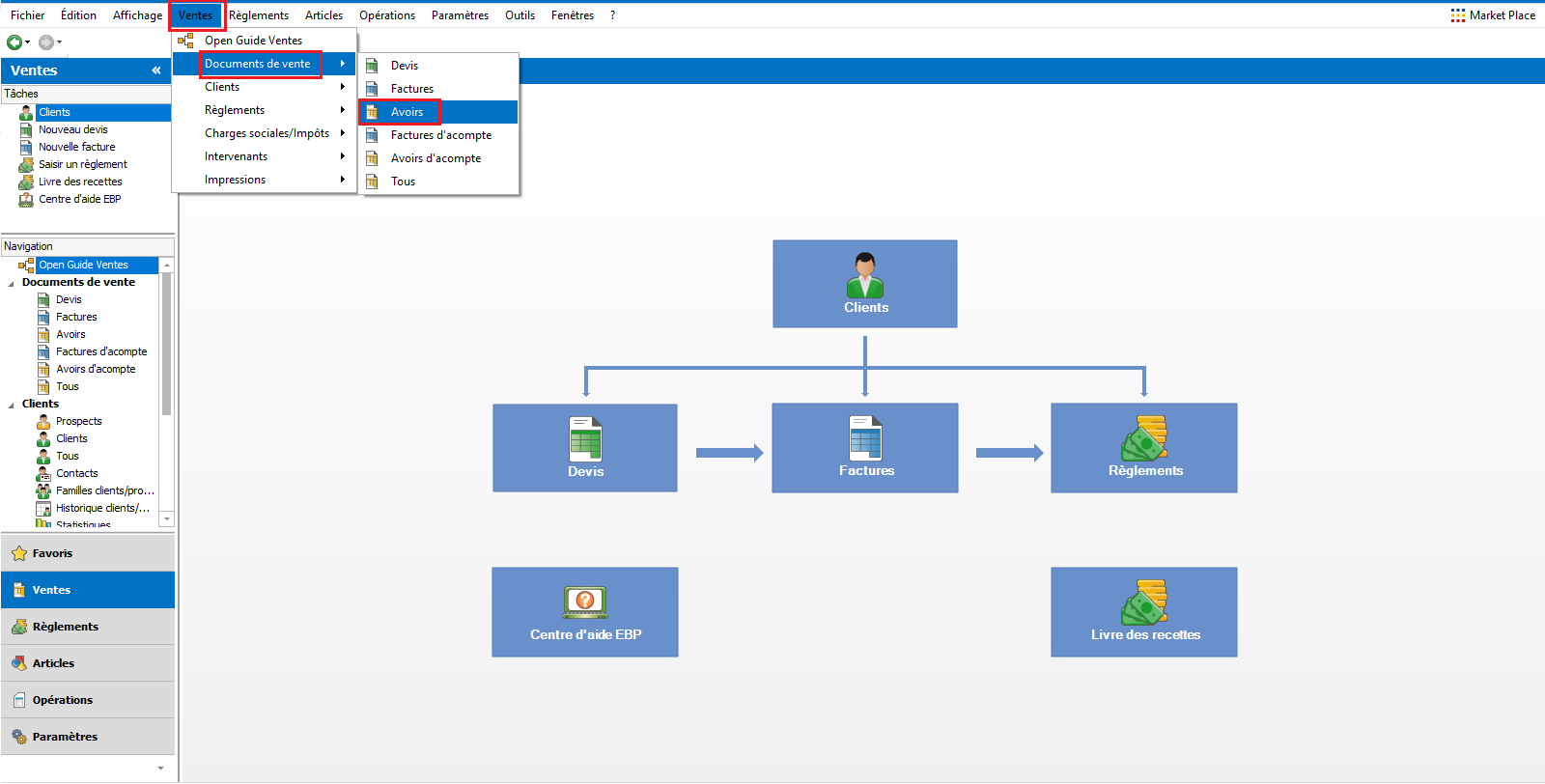Choose Open Guide Ventes in the Ventes menu
The image size is (1545, 784).
pos(264,41)
